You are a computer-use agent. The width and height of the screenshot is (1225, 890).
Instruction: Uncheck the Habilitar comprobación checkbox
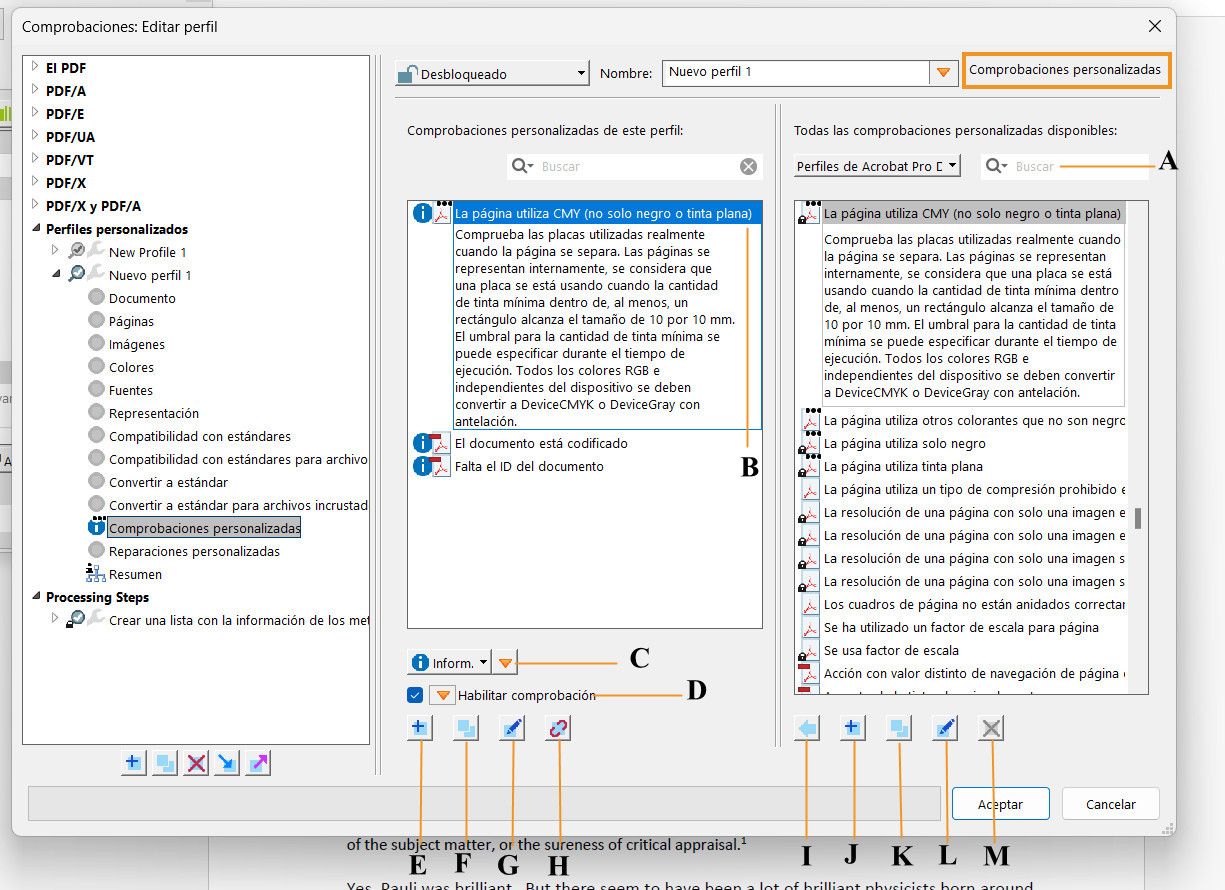pyautogui.click(x=414, y=694)
